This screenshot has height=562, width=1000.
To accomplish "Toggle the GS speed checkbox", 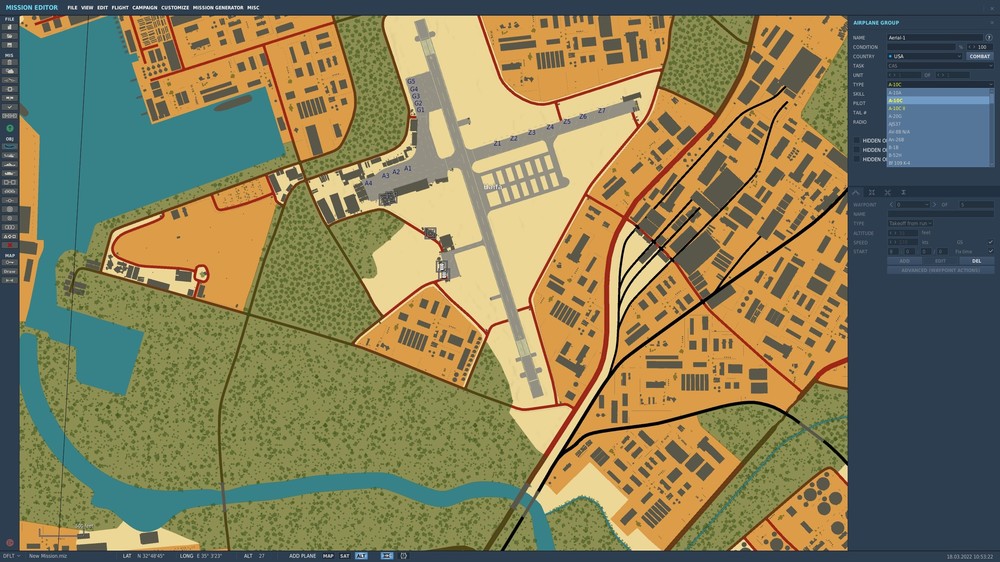I will 990,242.
